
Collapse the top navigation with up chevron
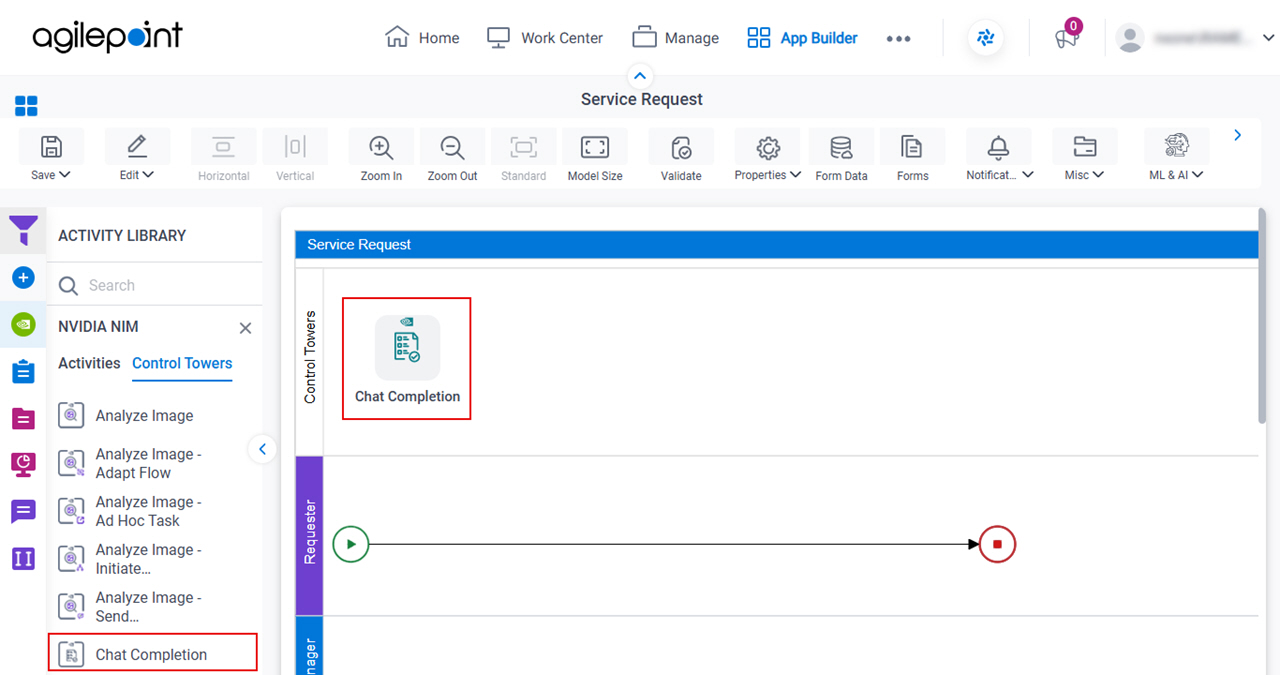[640, 75]
